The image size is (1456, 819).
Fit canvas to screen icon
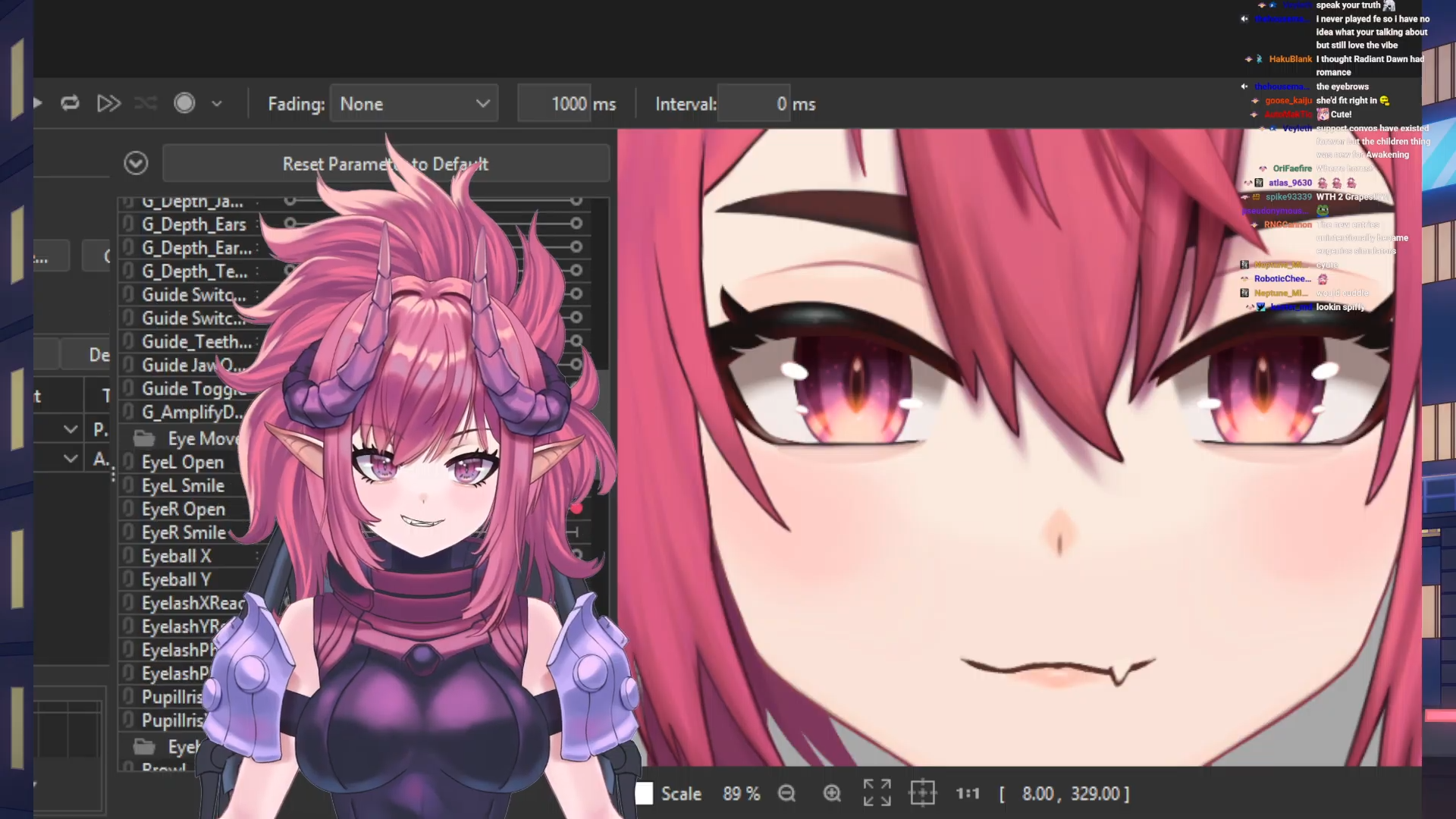[x=877, y=793]
